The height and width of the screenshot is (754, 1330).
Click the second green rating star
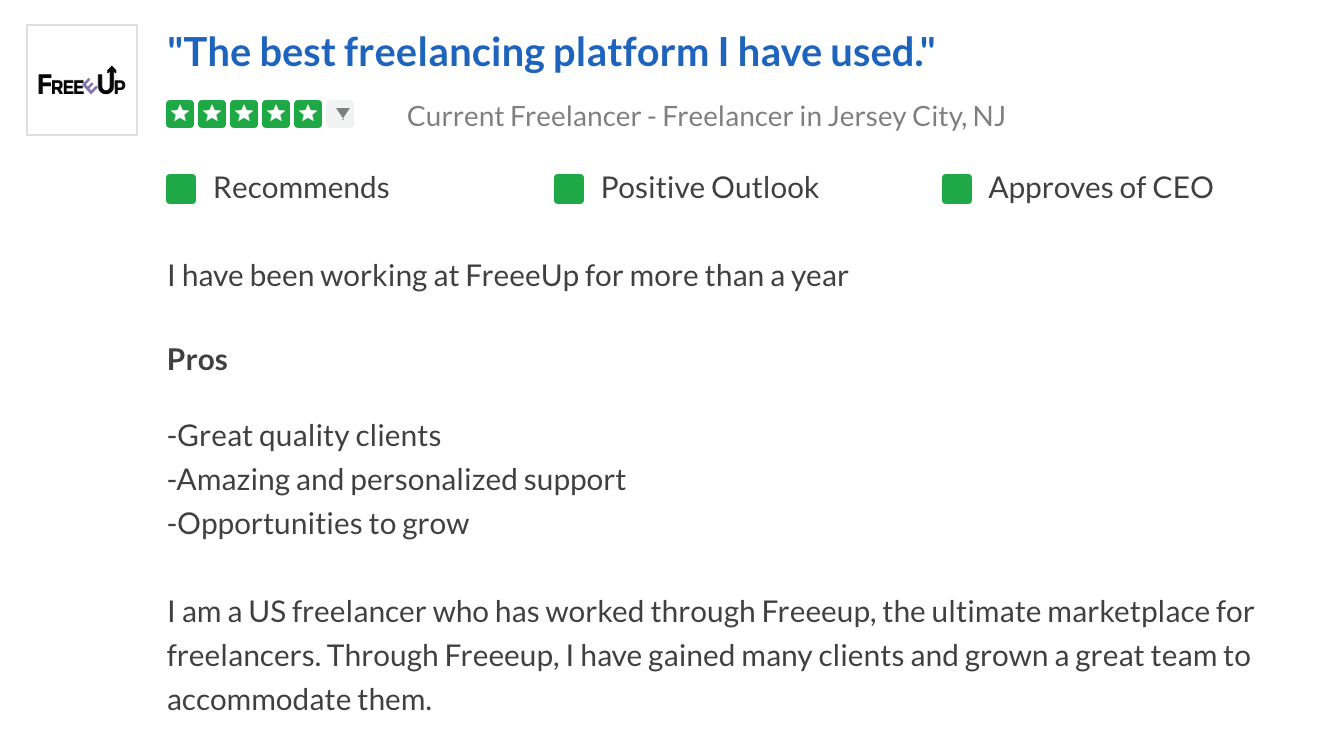(x=211, y=114)
